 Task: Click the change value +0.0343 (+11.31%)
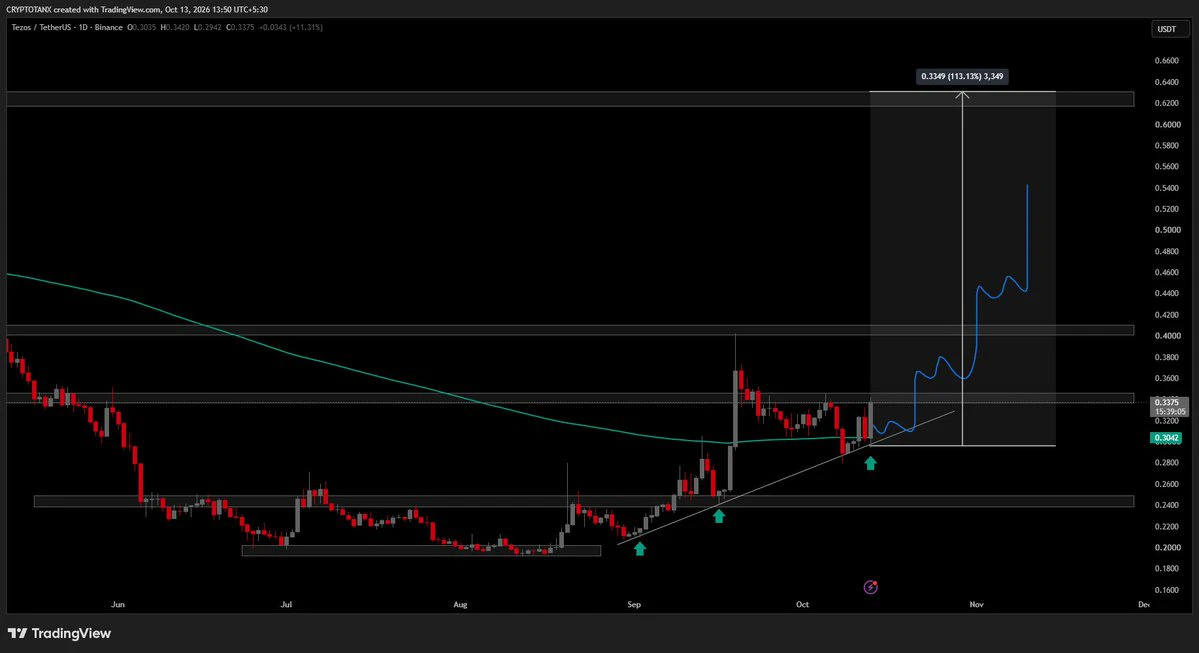click(x=291, y=28)
